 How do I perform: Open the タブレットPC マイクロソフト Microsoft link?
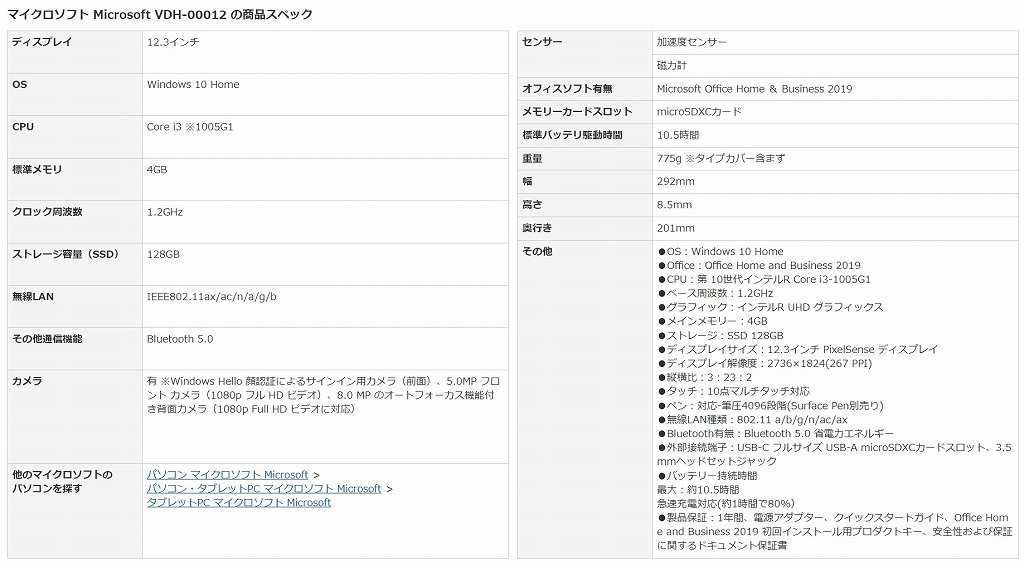click(x=239, y=502)
